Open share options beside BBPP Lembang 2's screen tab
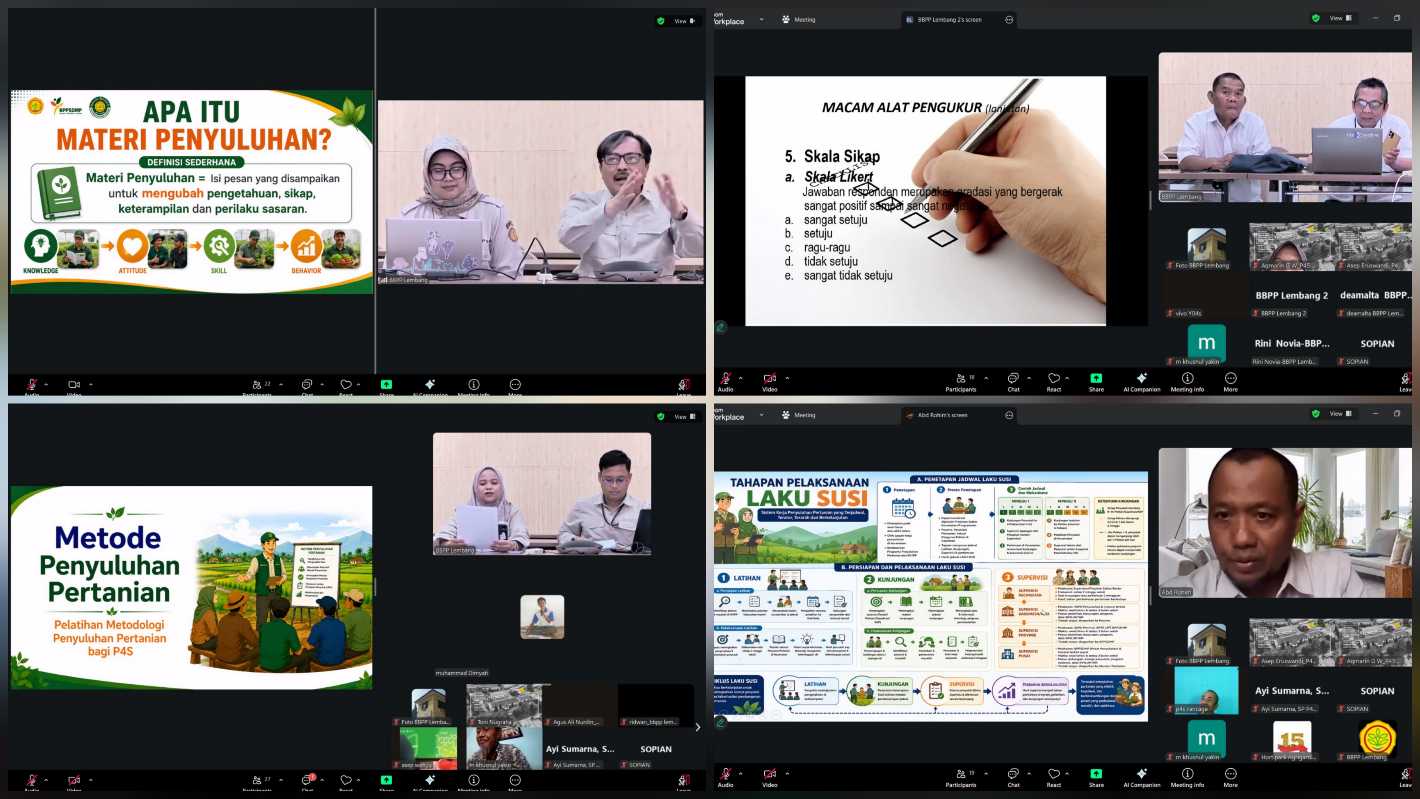1420x799 pixels. [1009, 19]
